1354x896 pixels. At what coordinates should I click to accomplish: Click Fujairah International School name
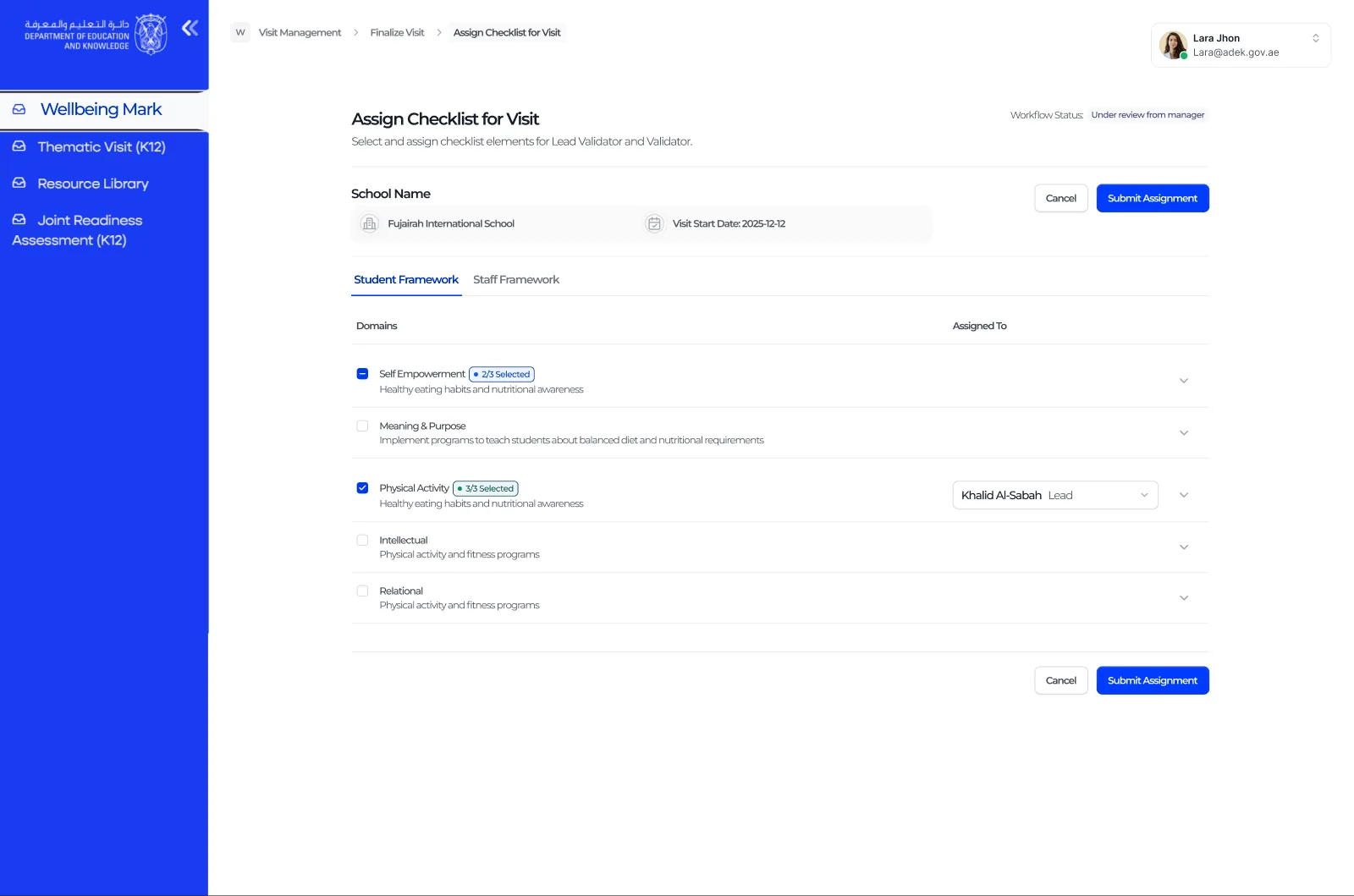point(451,223)
